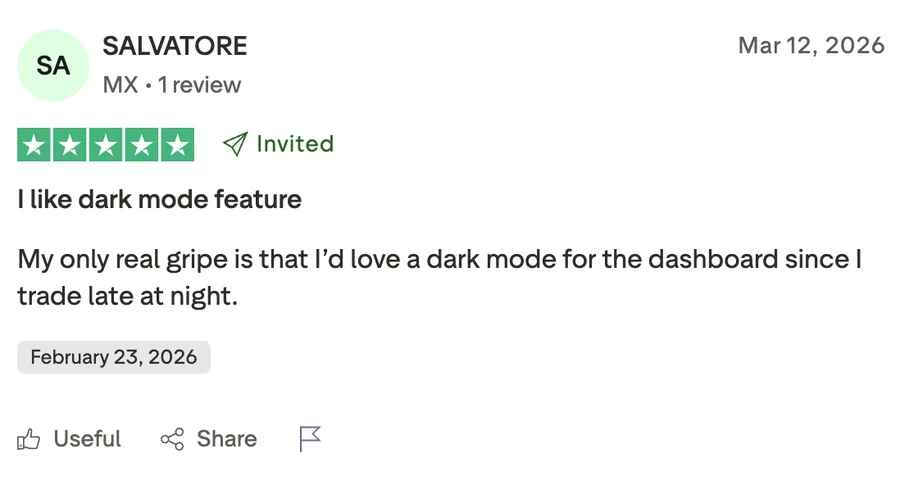Click the third green rating star
Viewport: 900px width, 485px height.
(106, 145)
